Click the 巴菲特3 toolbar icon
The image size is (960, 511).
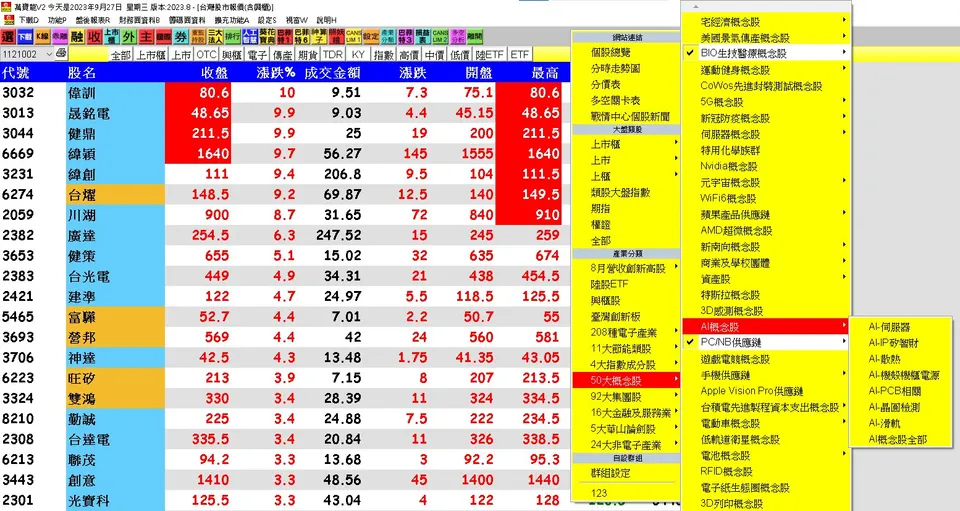(x=405, y=37)
